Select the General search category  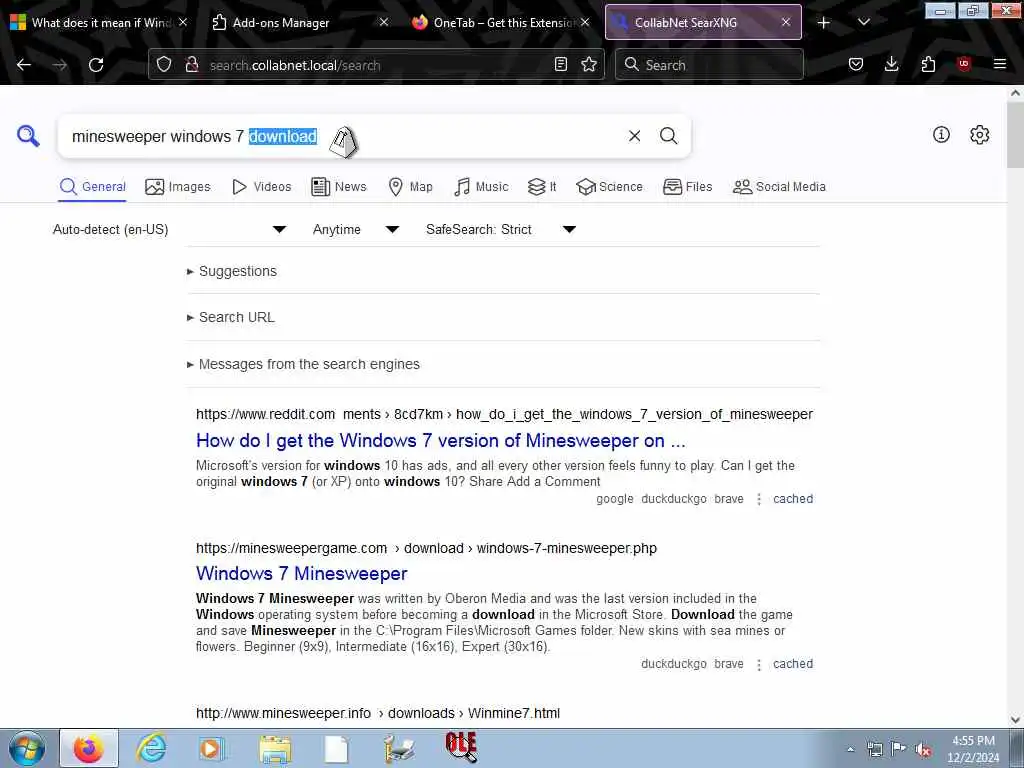(92, 187)
